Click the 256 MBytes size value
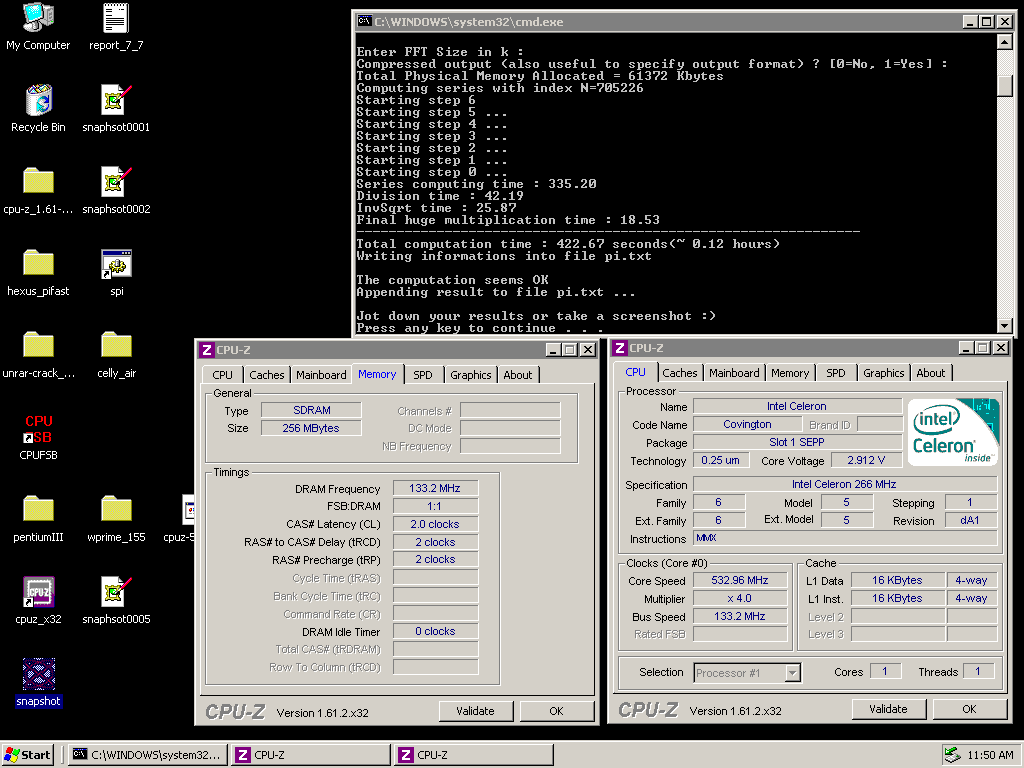Screen dimensions: 1024x768 point(312,428)
